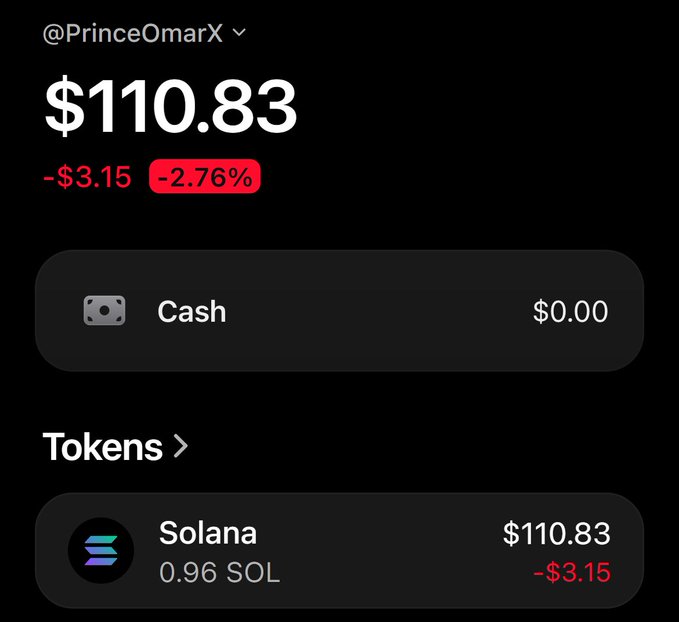The image size is (679, 622).
Task: Tap the $0.00 cash balance
Action: click(x=570, y=311)
